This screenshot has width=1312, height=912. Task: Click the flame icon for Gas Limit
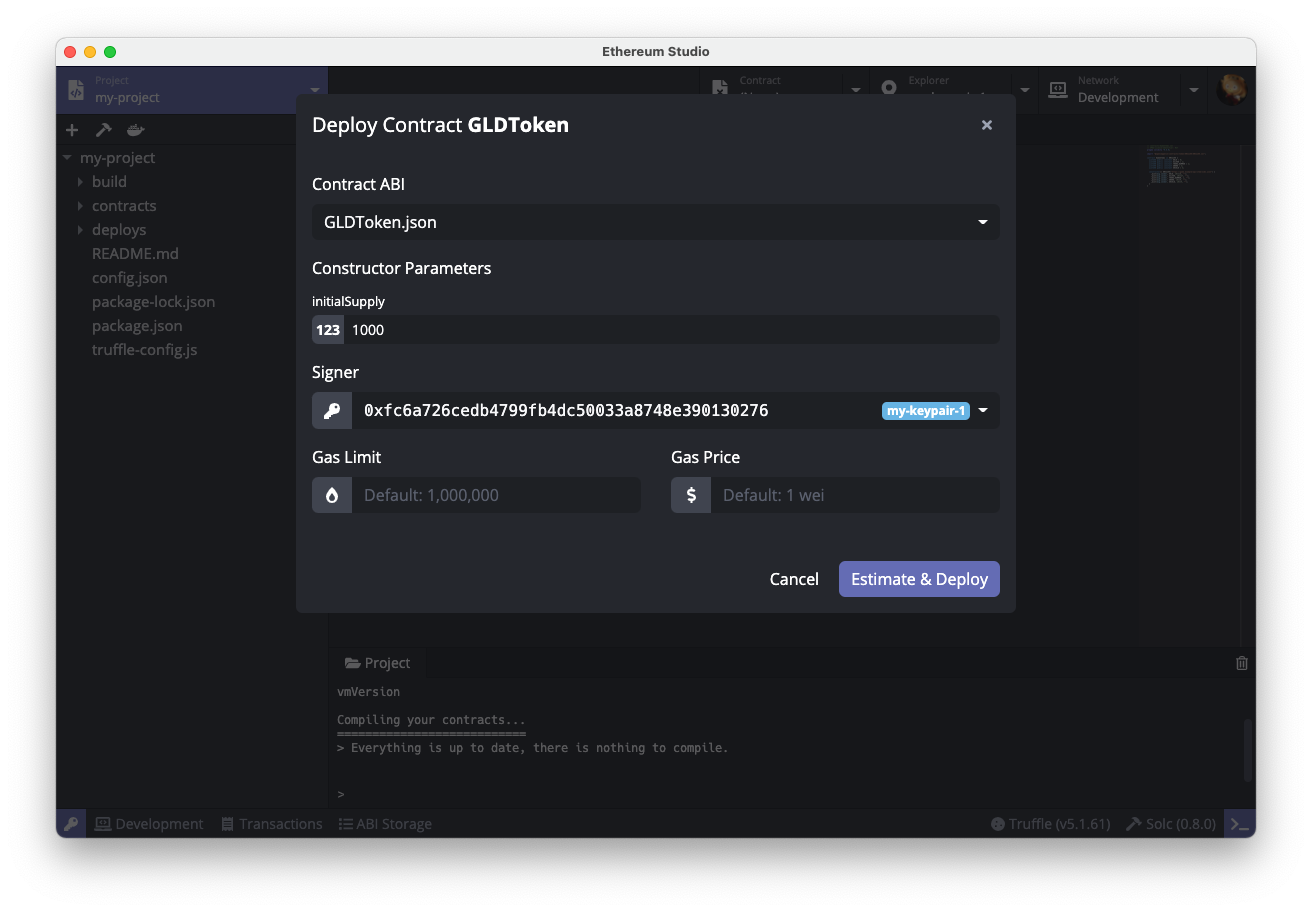332,495
